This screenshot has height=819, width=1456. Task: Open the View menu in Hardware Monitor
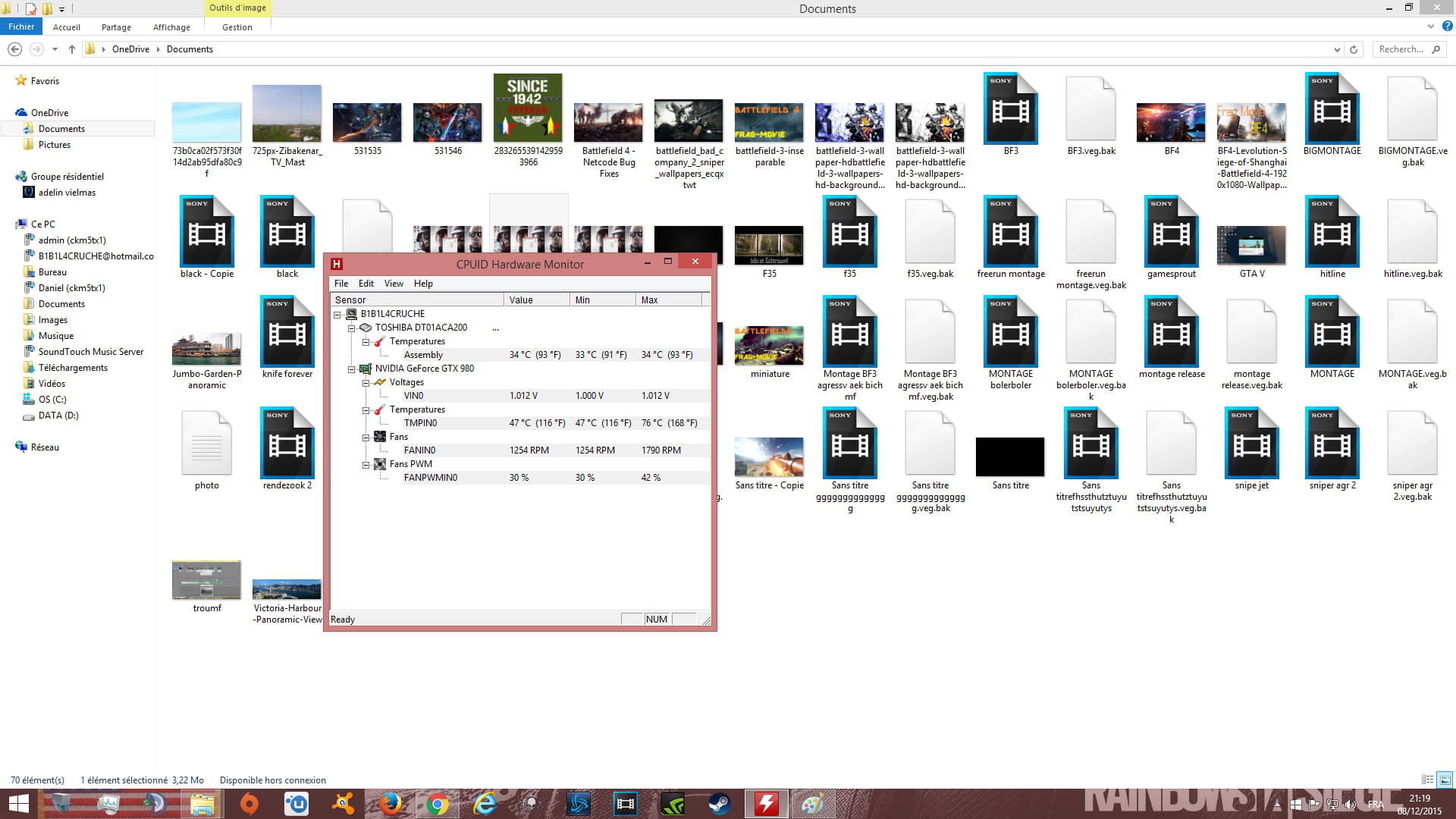pos(394,284)
